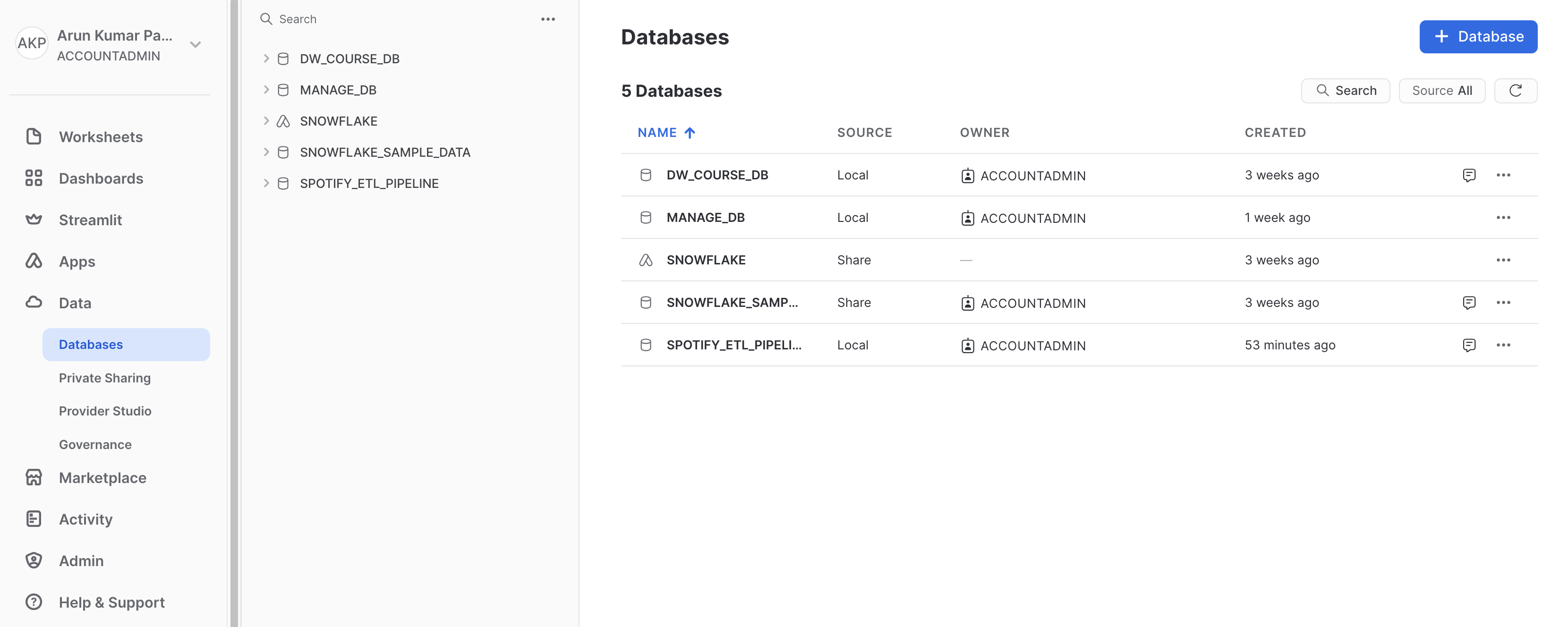Click the Marketplace storefront icon

34,477
